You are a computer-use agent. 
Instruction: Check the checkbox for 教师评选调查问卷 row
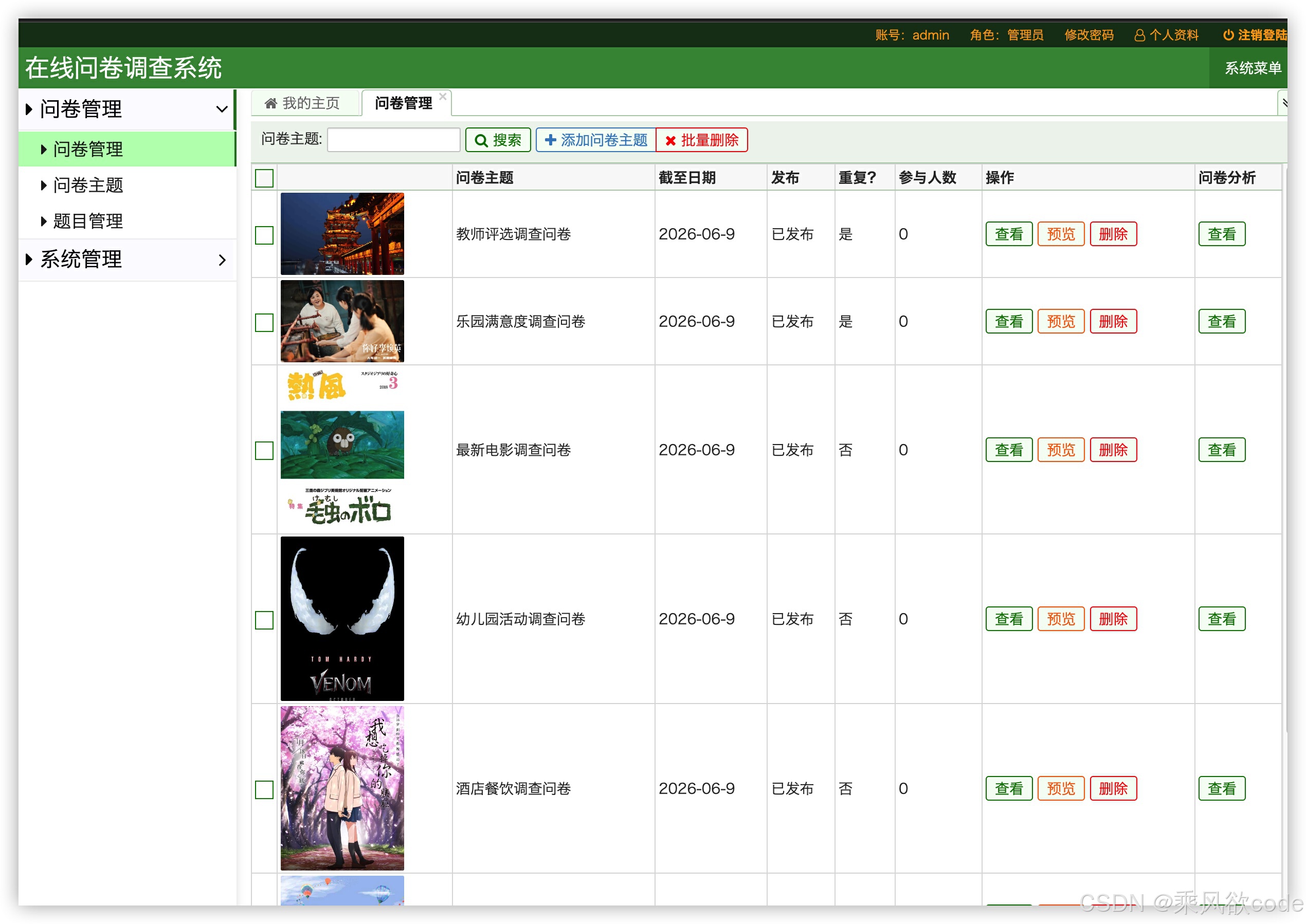coord(264,234)
